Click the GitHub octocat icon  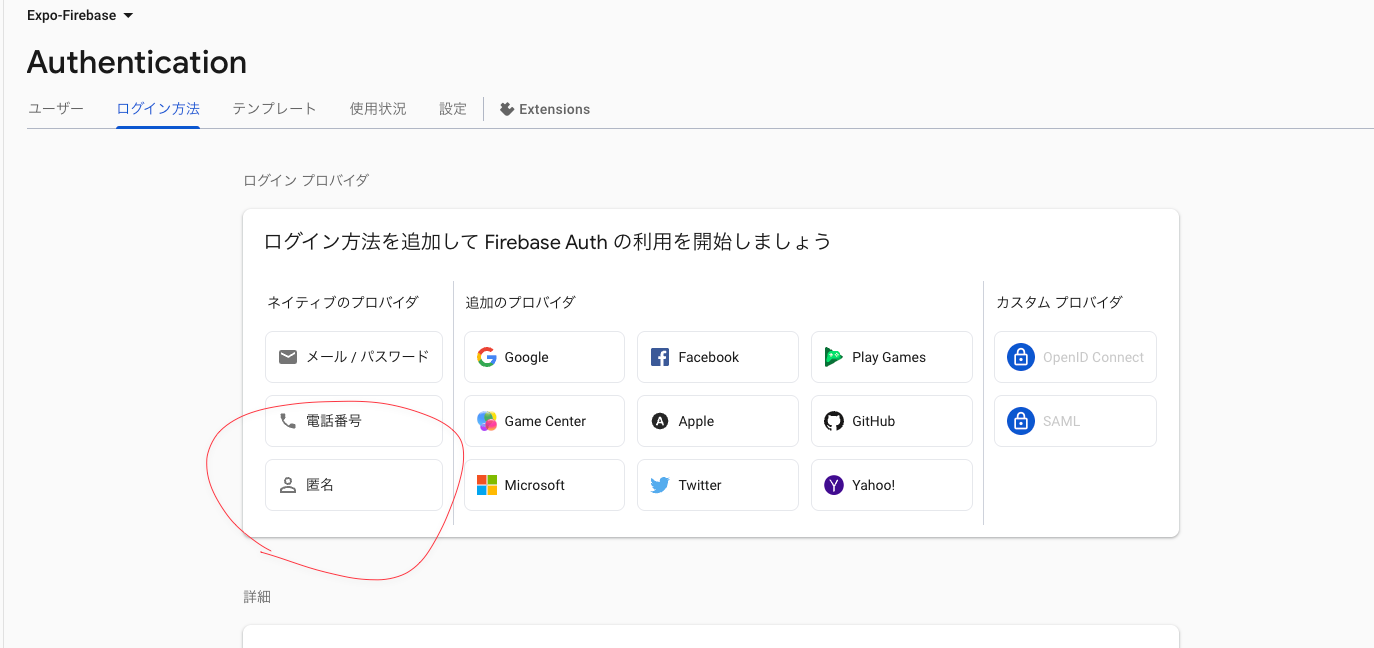point(834,421)
